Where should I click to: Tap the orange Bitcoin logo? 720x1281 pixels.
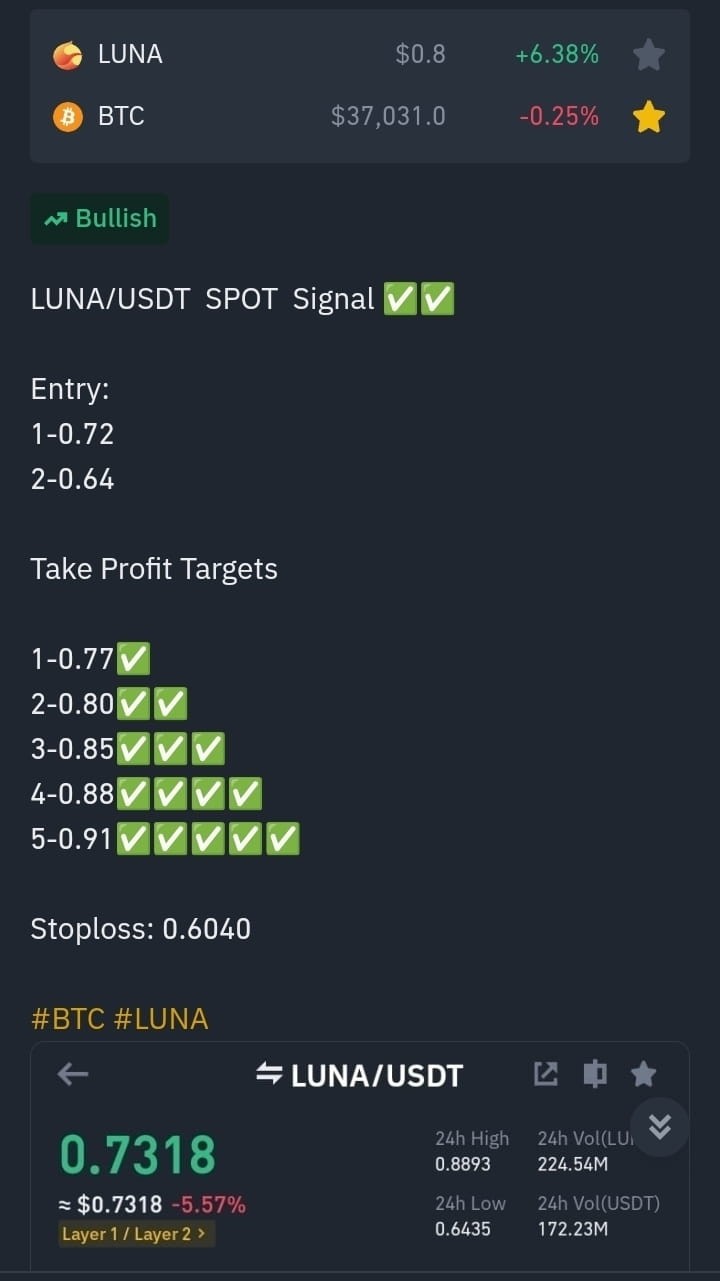coord(68,117)
